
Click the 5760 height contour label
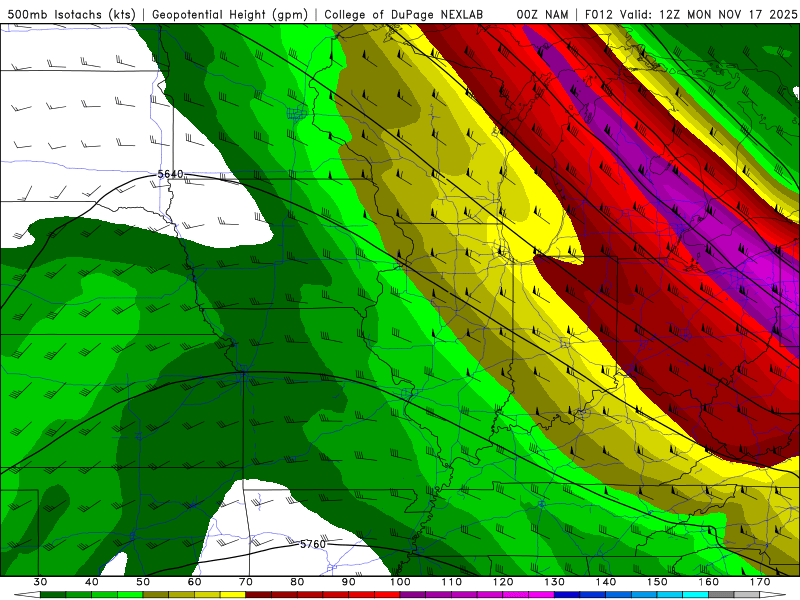coord(312,544)
